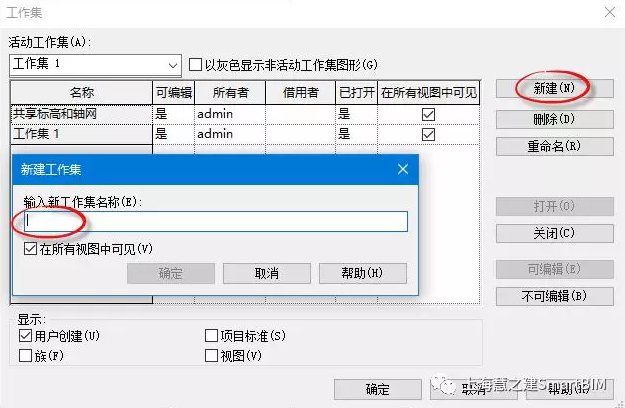Click the 在所有视图中可见 column header
Screen dimensions: 625x408
pos(428,92)
